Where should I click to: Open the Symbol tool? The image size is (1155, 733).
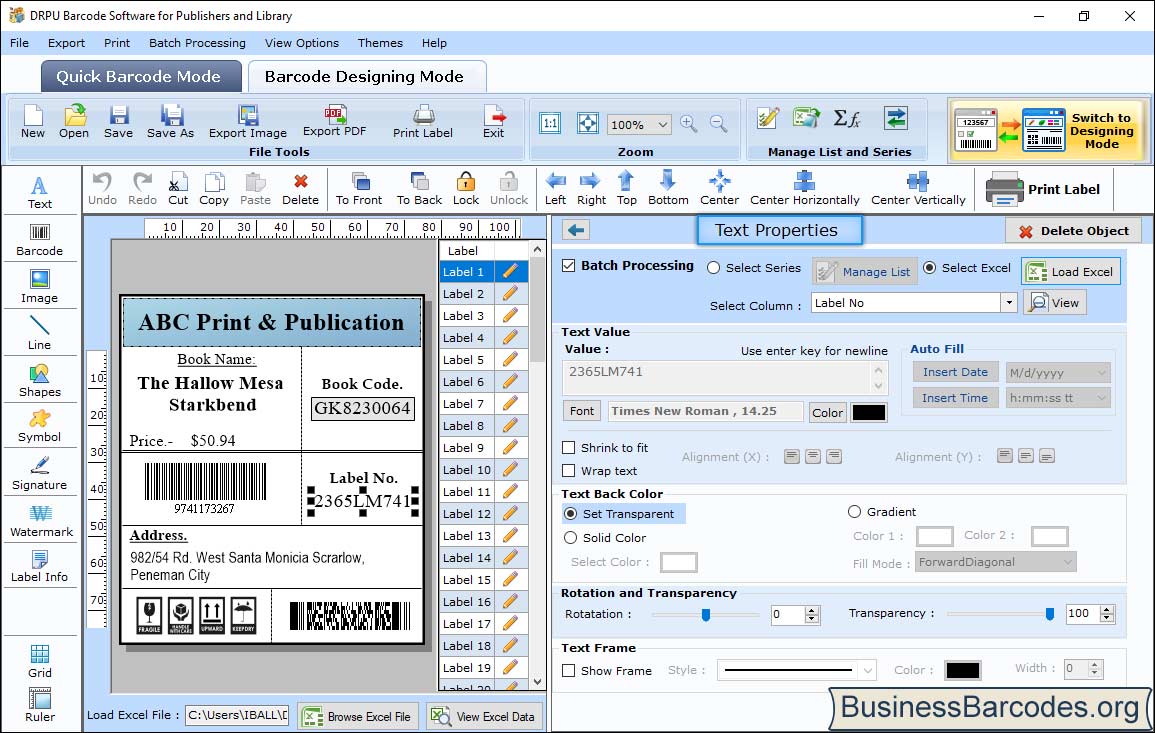coord(40,427)
